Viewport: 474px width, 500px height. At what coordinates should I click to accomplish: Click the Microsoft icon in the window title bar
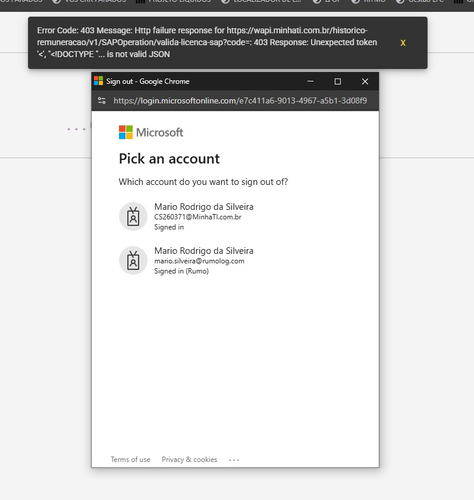pos(98,81)
